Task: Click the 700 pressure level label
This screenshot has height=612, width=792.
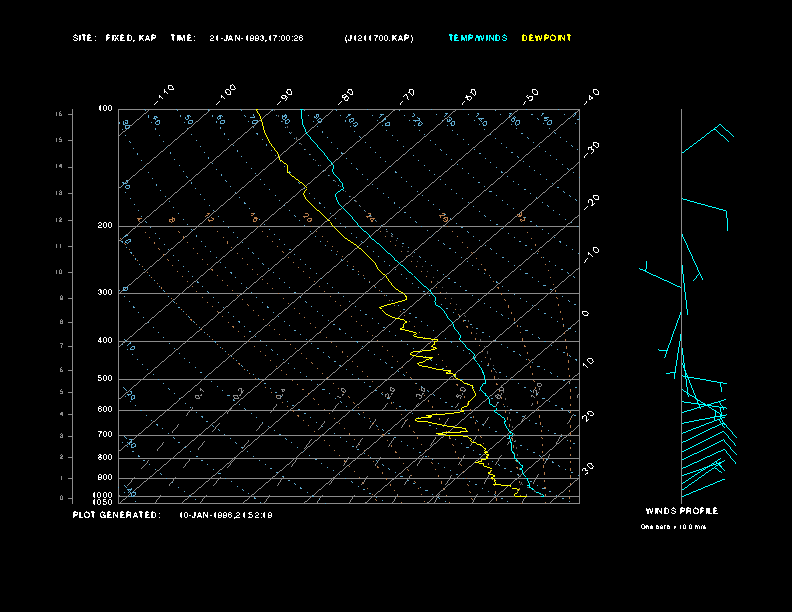Action: pyautogui.click(x=105, y=434)
